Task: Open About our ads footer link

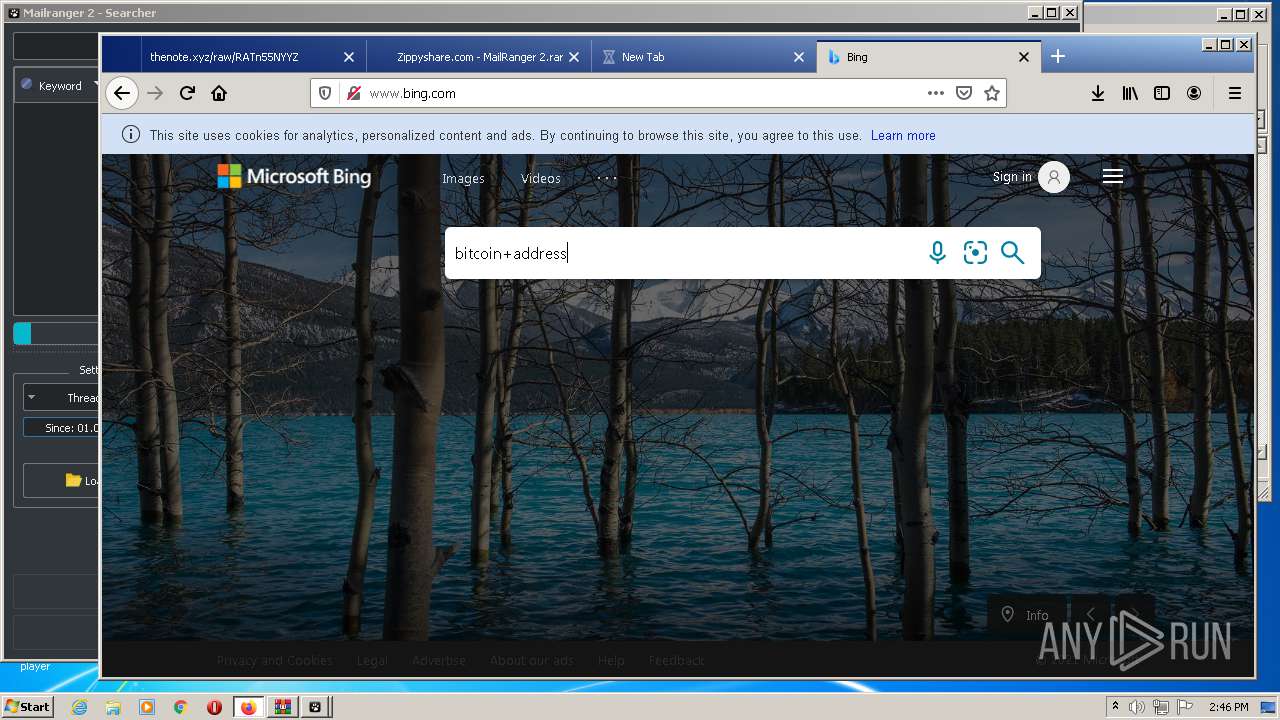Action: pyautogui.click(x=532, y=660)
